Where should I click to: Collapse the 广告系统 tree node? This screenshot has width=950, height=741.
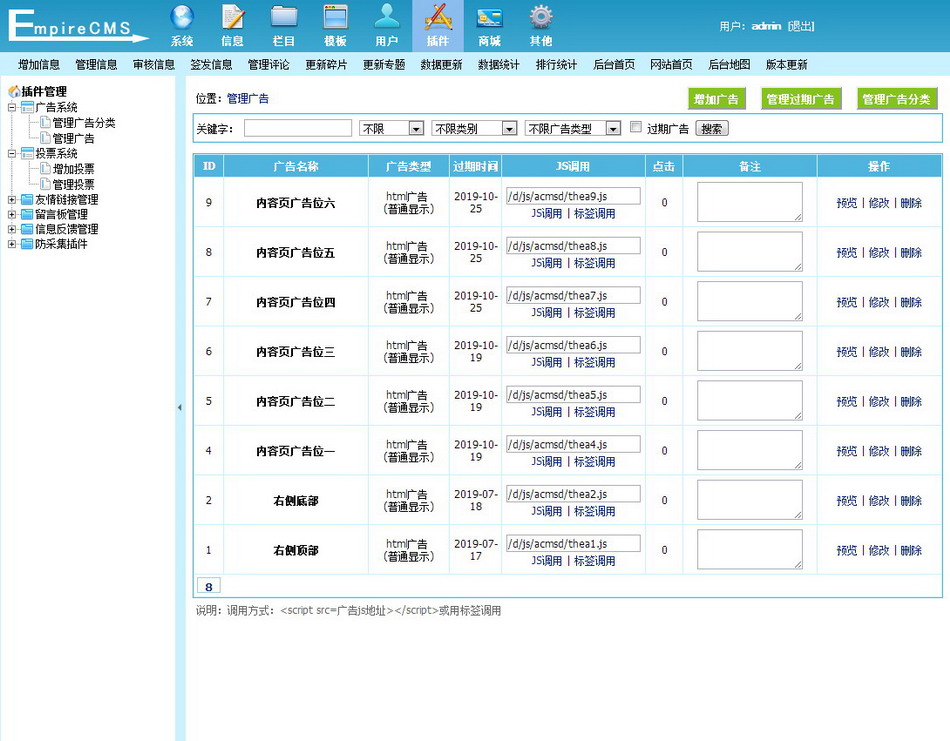(12, 107)
